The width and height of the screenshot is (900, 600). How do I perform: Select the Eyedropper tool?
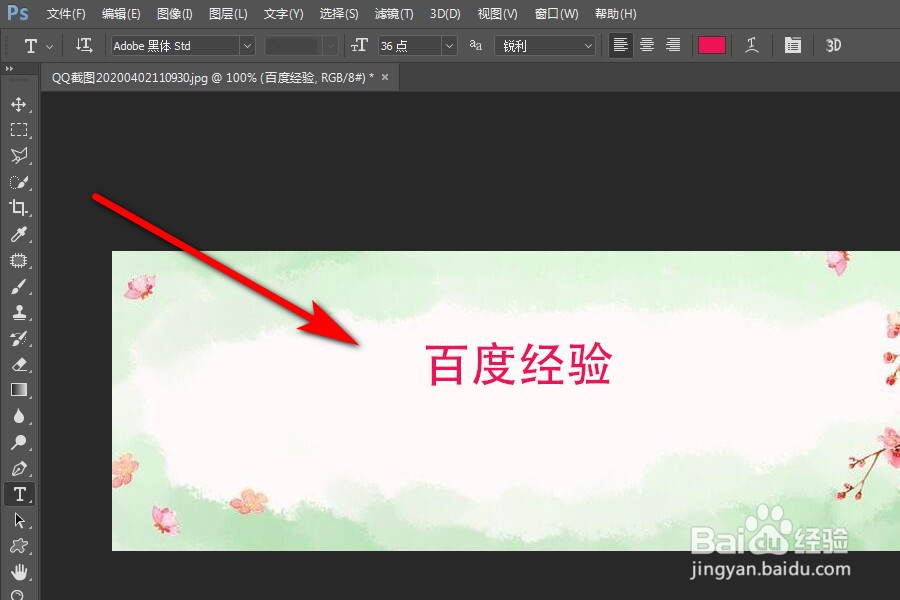(19, 234)
